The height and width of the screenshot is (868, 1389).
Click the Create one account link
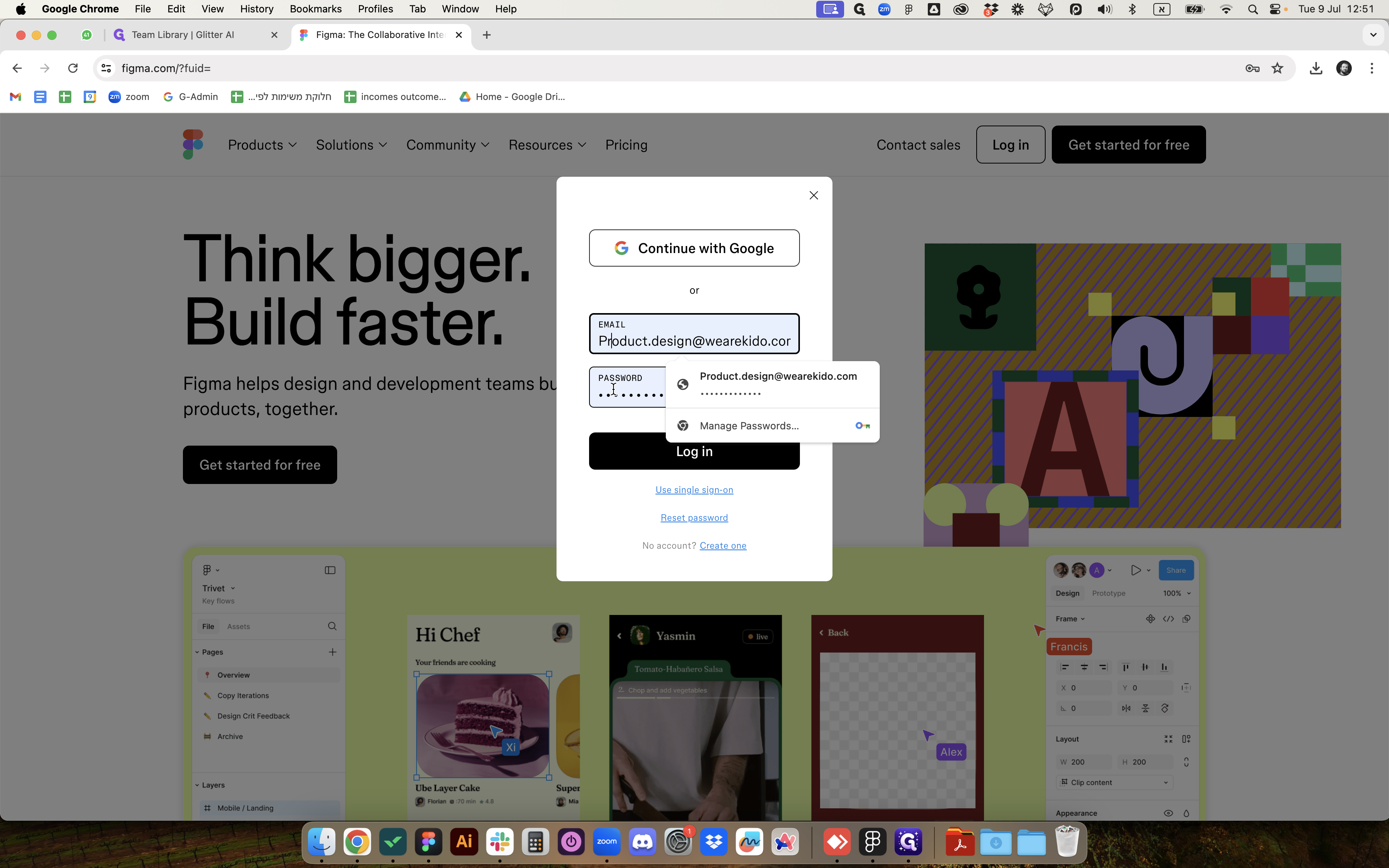pyautogui.click(x=723, y=545)
